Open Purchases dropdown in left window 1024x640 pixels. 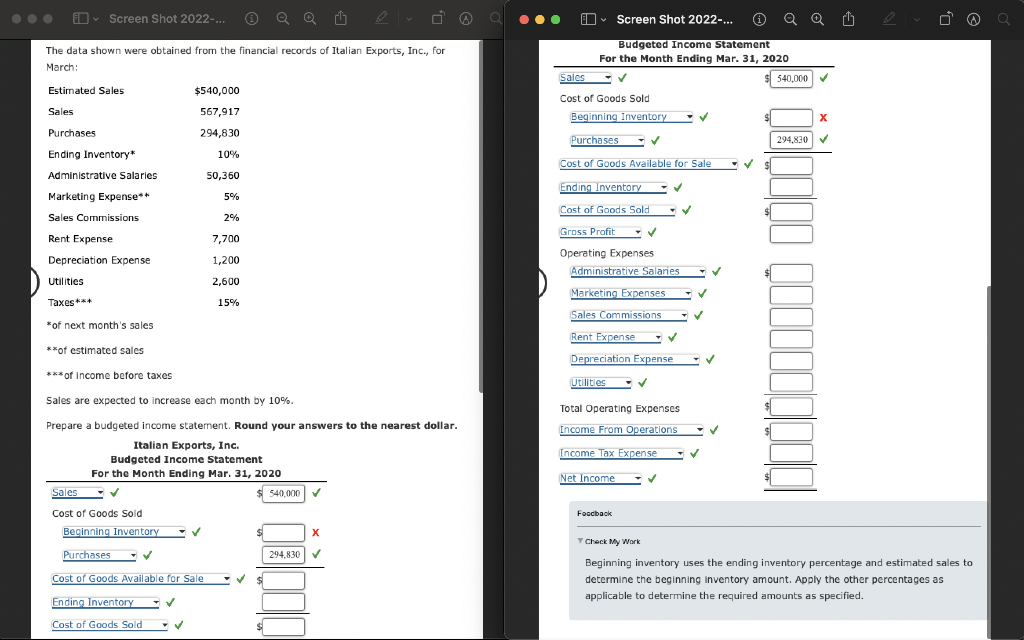click(99, 555)
